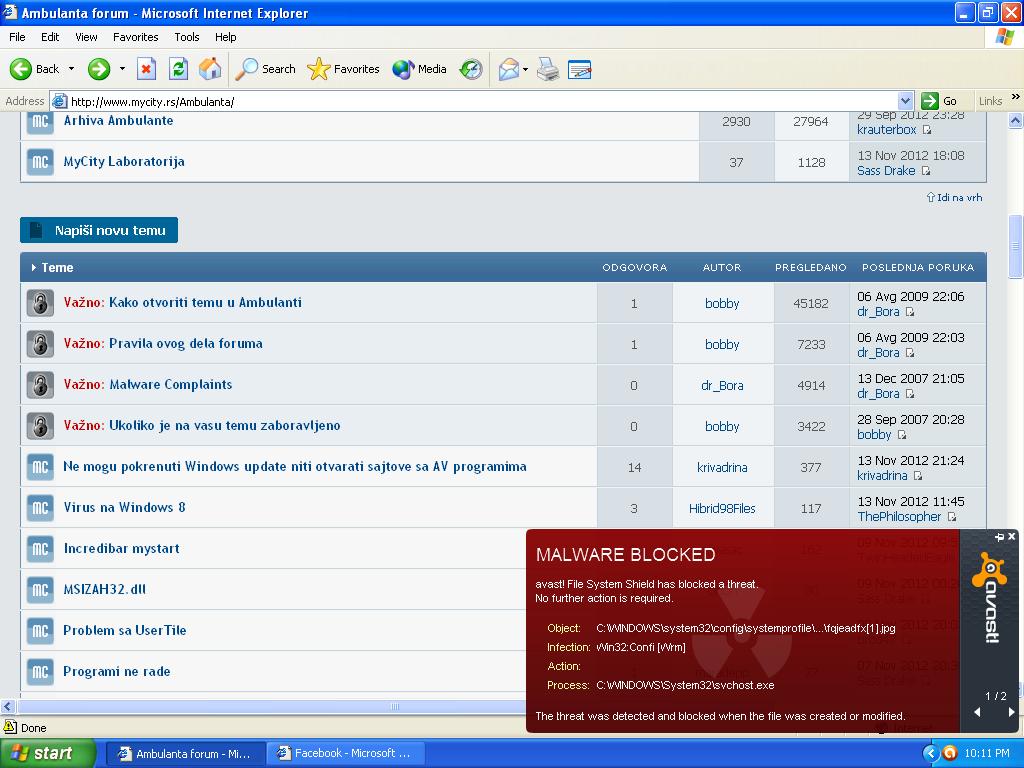Image resolution: width=1024 pixels, height=768 pixels.
Task: Click the Go button
Action: tap(939, 101)
